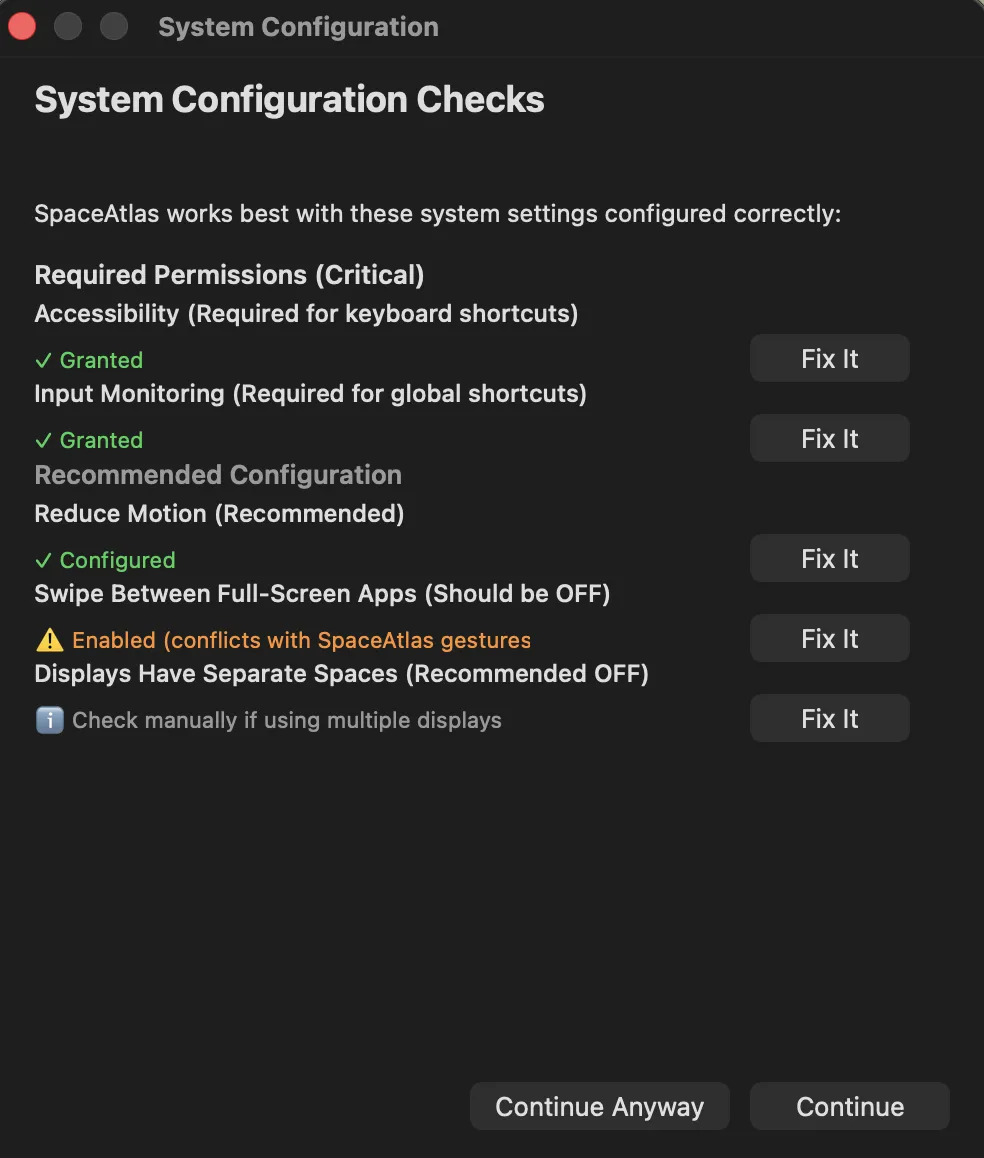Click Fix It next to Accessibility permission
The image size is (984, 1158).
coord(829,358)
